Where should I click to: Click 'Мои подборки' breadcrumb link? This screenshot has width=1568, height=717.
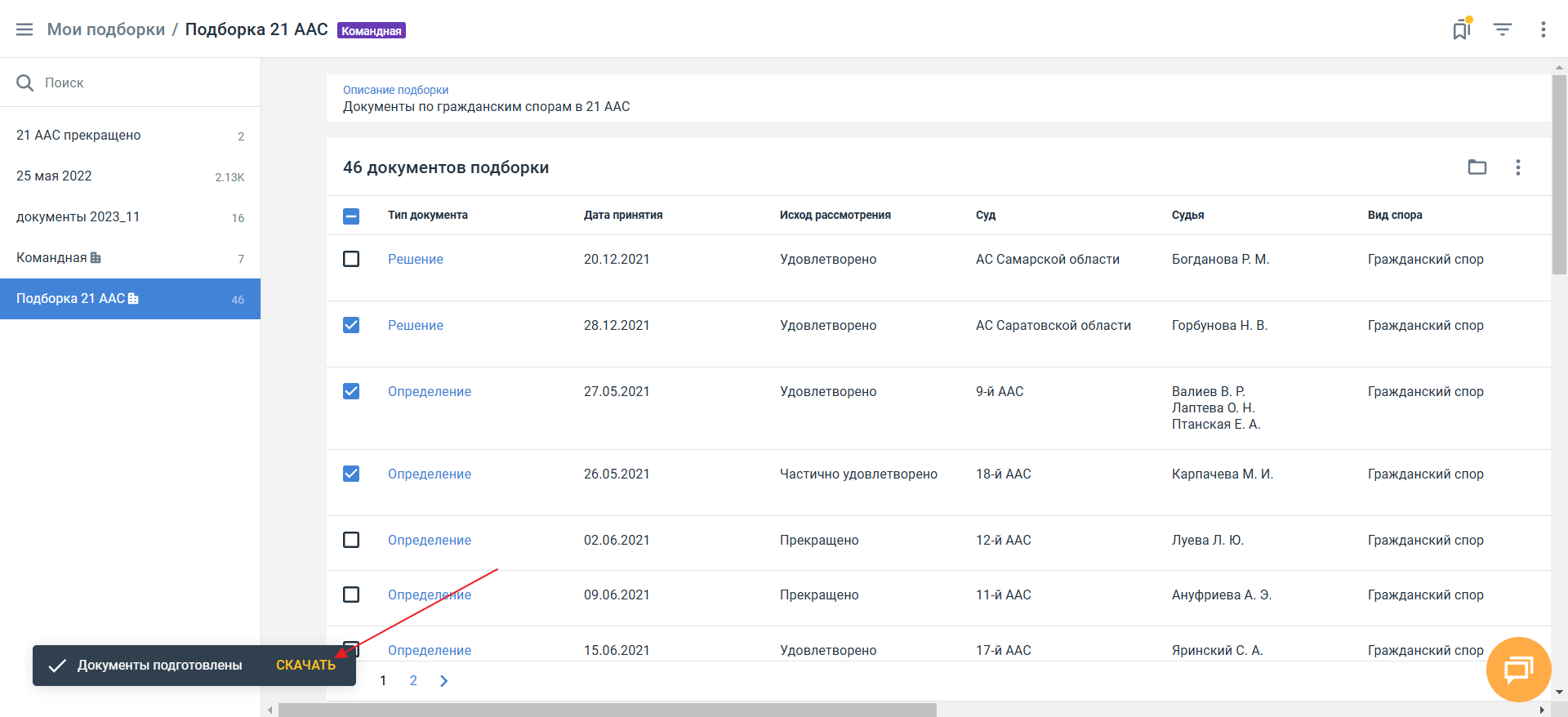tap(106, 29)
